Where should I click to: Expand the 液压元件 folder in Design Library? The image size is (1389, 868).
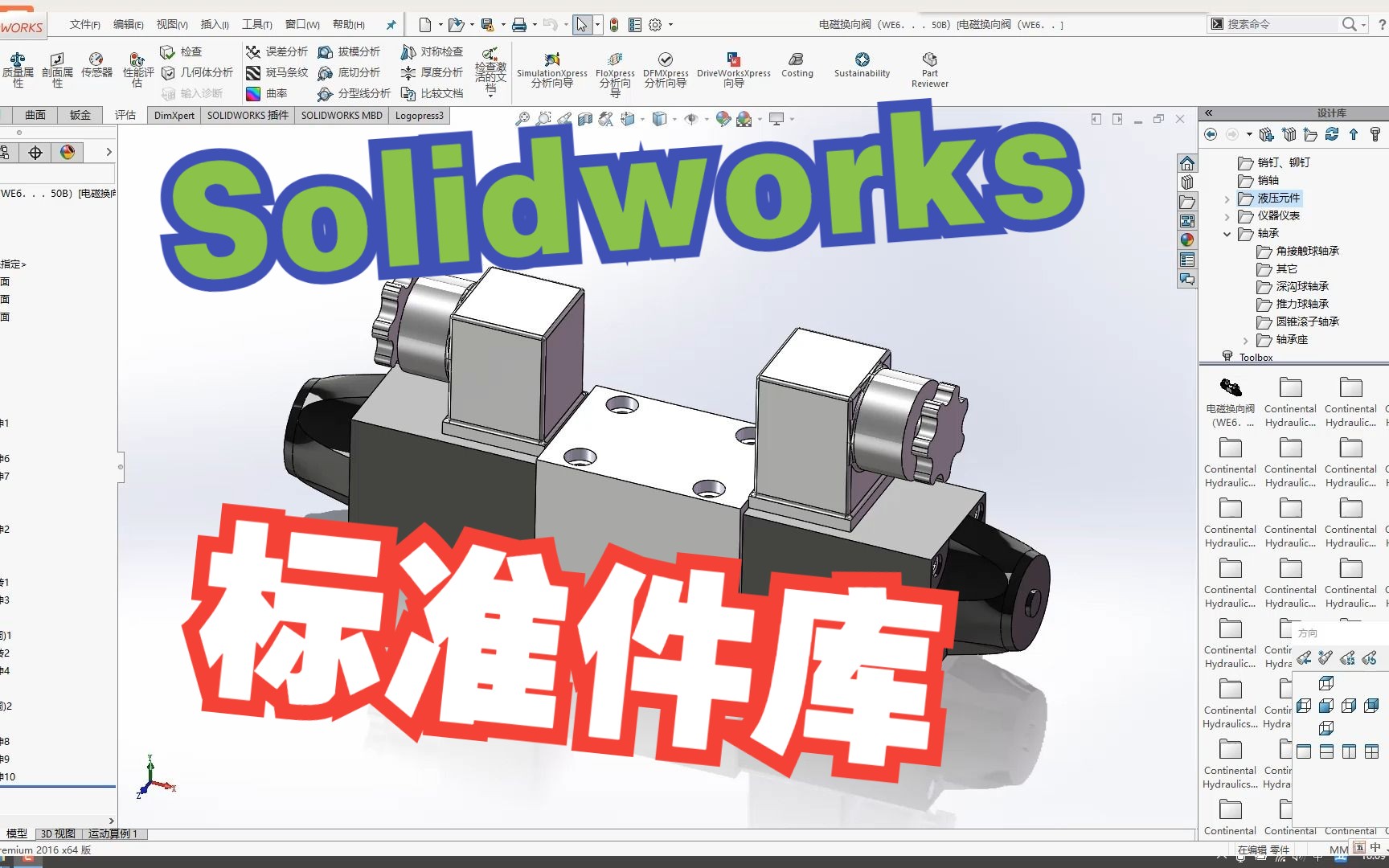point(1227,199)
